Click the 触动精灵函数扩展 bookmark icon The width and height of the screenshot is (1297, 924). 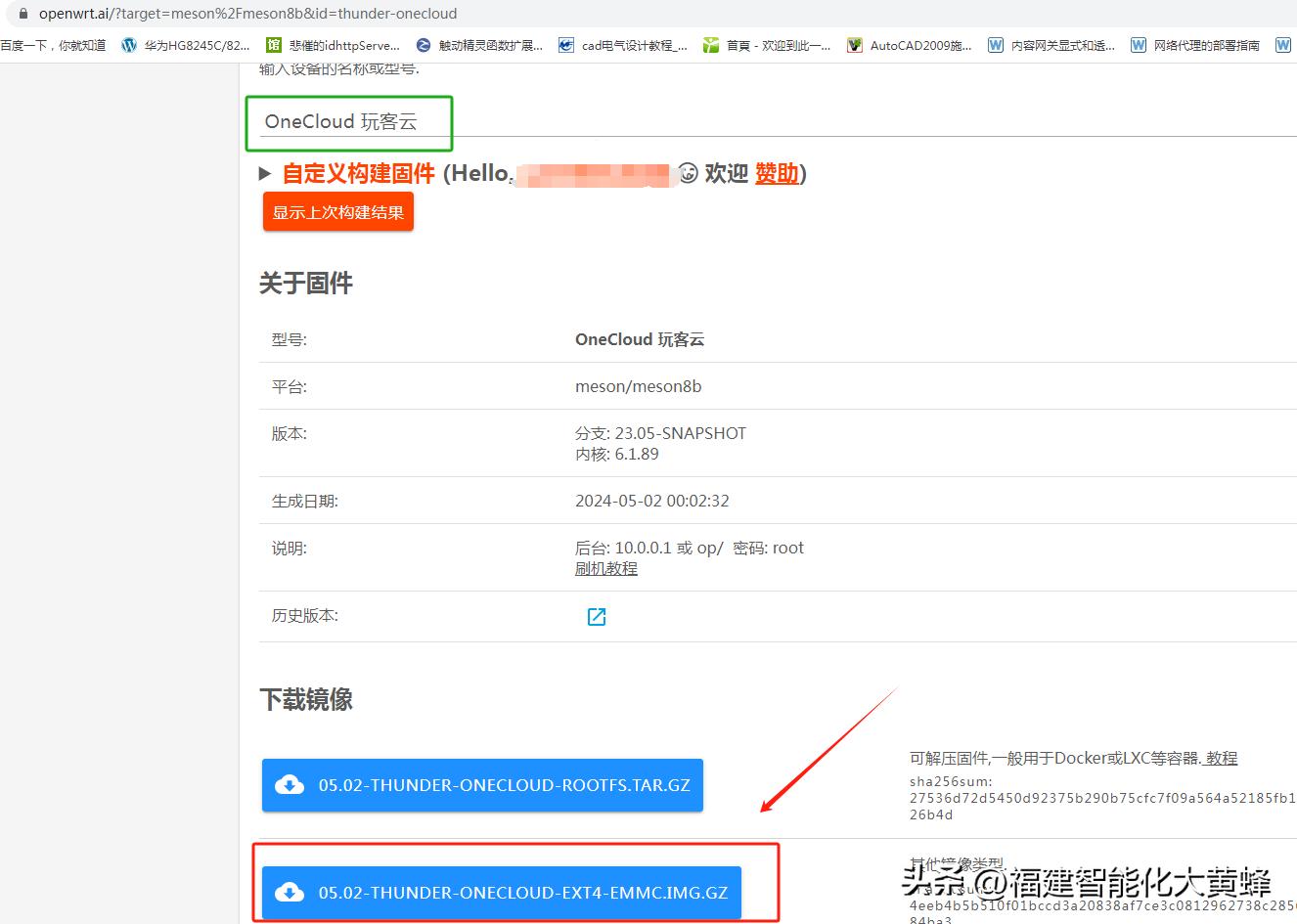[x=423, y=44]
